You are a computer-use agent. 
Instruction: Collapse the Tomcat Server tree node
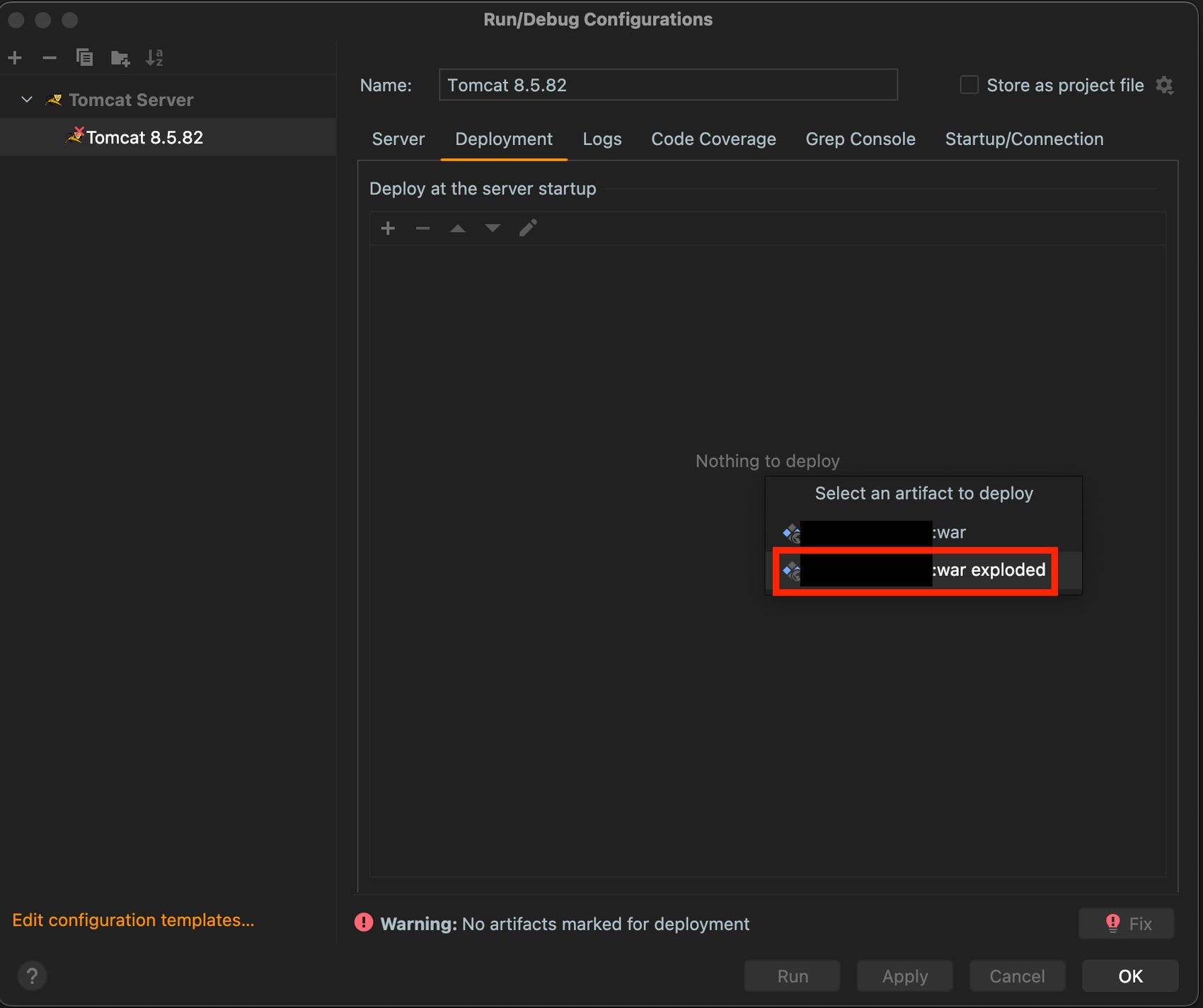click(27, 100)
